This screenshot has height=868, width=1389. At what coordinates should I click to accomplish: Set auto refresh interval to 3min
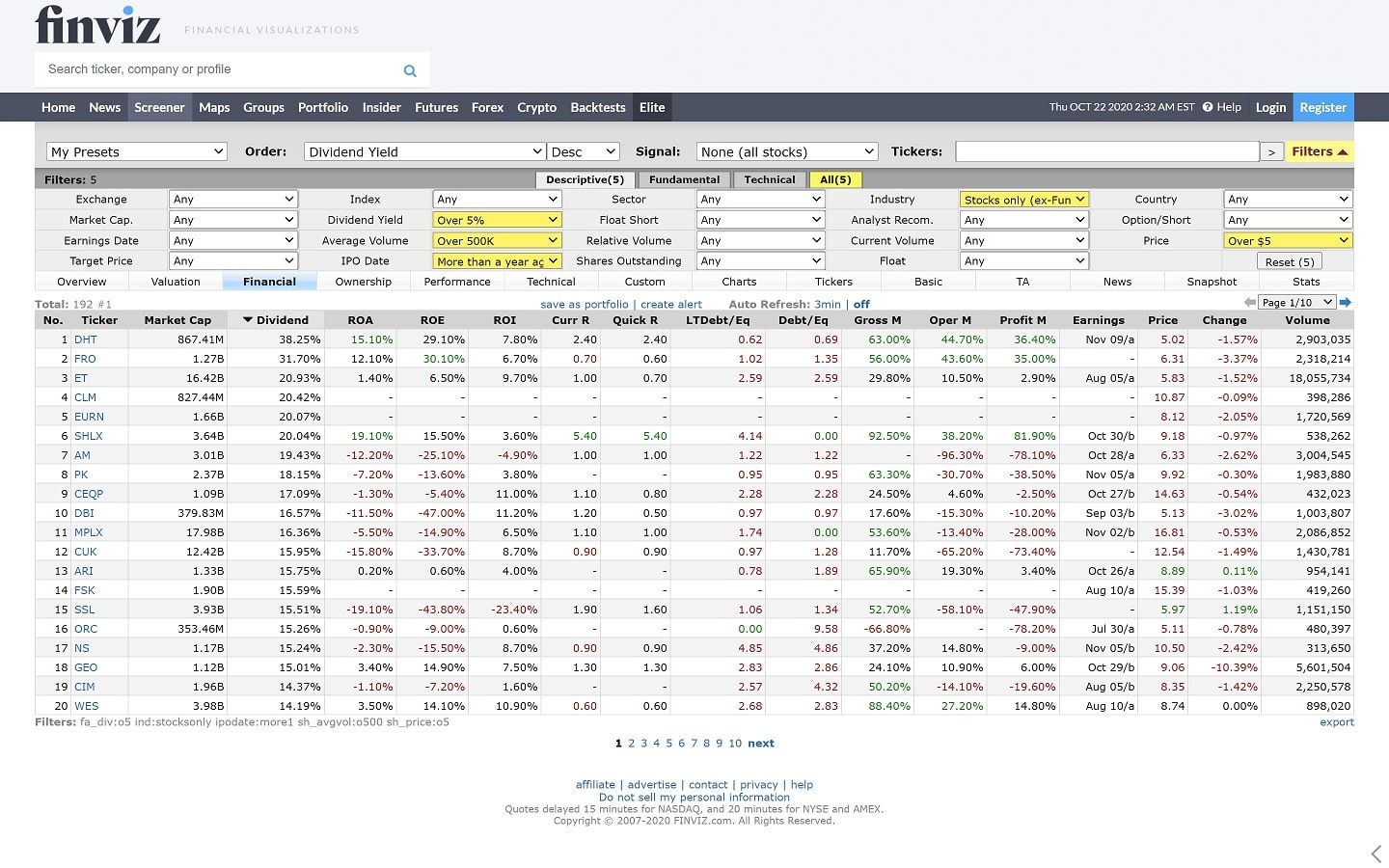828,304
